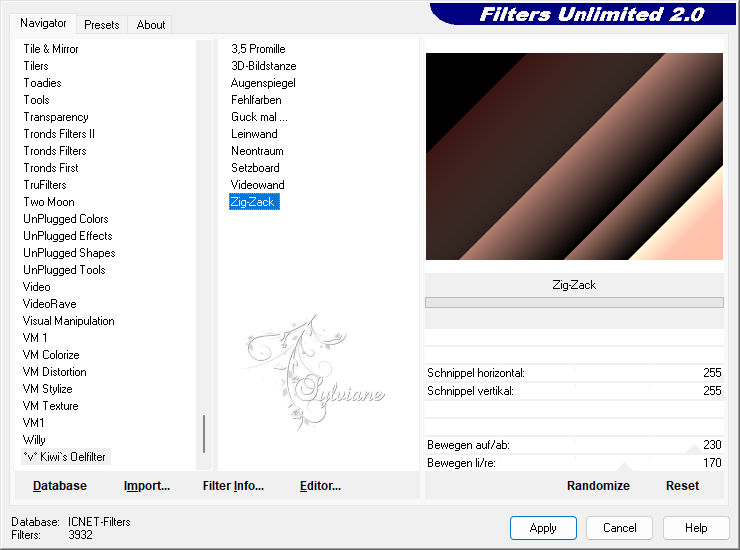This screenshot has height=550, width=740.
Task: Choose the Fehlfarben filter
Action: 256,100
